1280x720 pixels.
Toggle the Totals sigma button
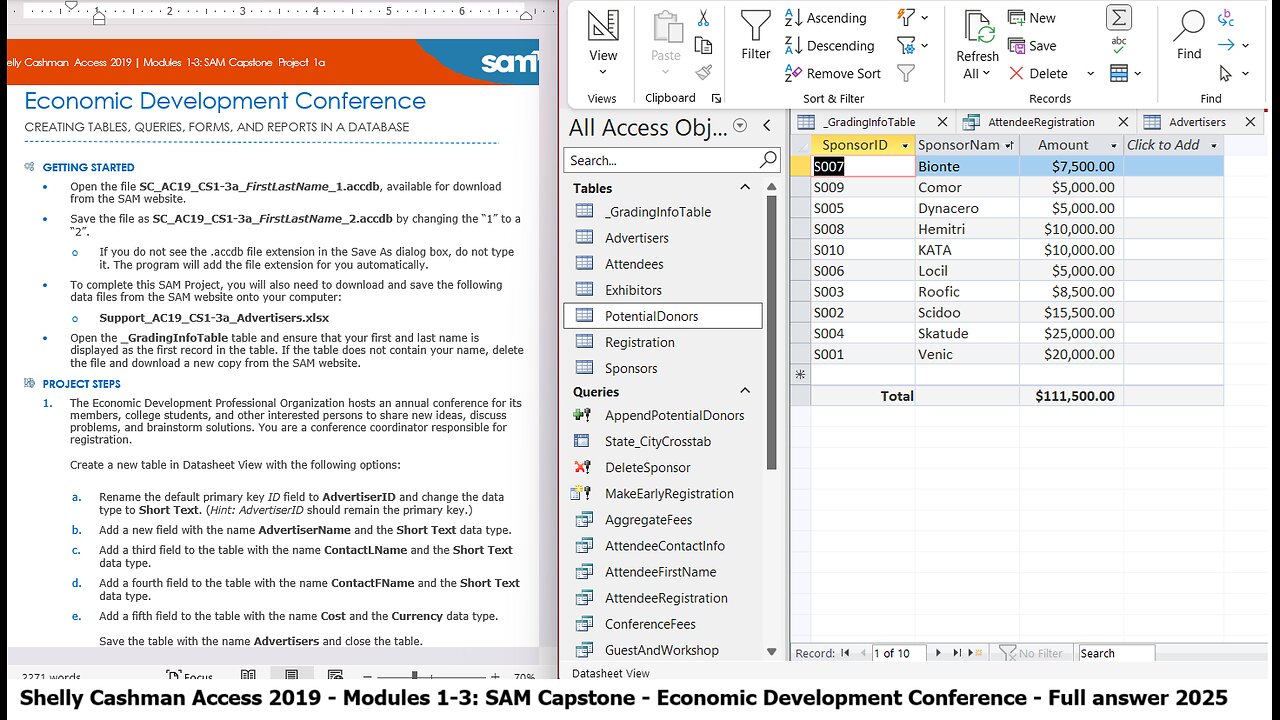(x=1119, y=18)
